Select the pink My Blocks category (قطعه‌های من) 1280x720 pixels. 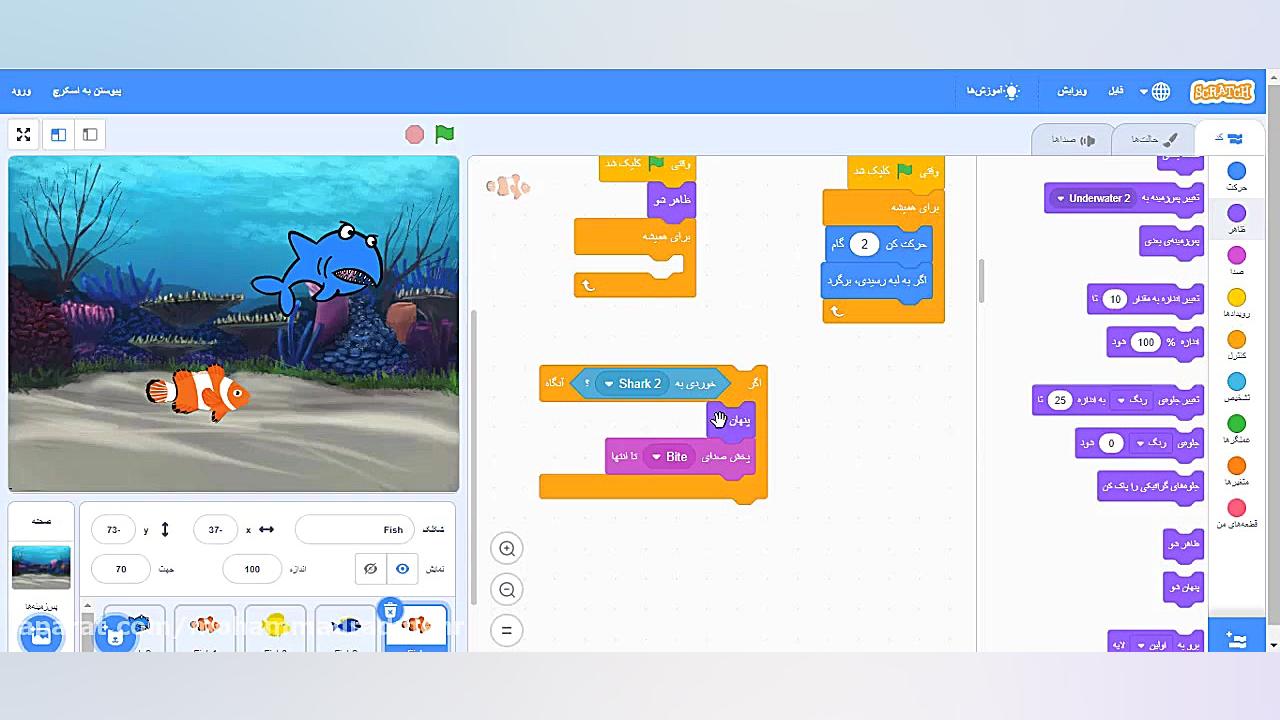point(1237,513)
